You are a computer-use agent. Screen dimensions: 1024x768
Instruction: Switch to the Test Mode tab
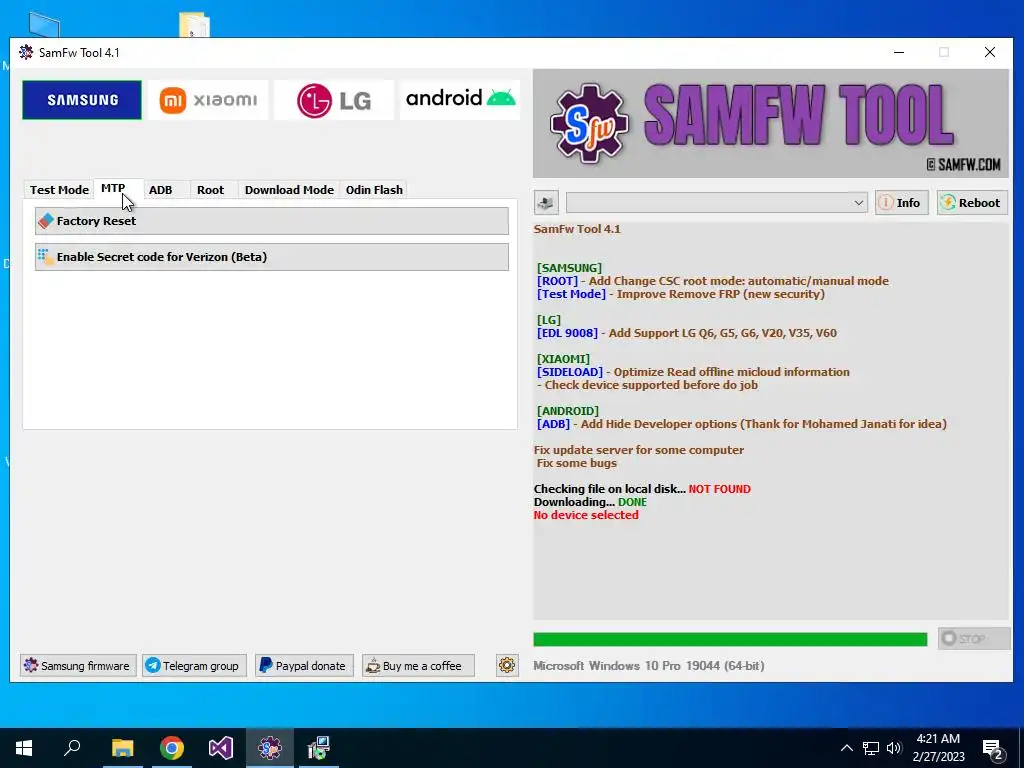(59, 190)
